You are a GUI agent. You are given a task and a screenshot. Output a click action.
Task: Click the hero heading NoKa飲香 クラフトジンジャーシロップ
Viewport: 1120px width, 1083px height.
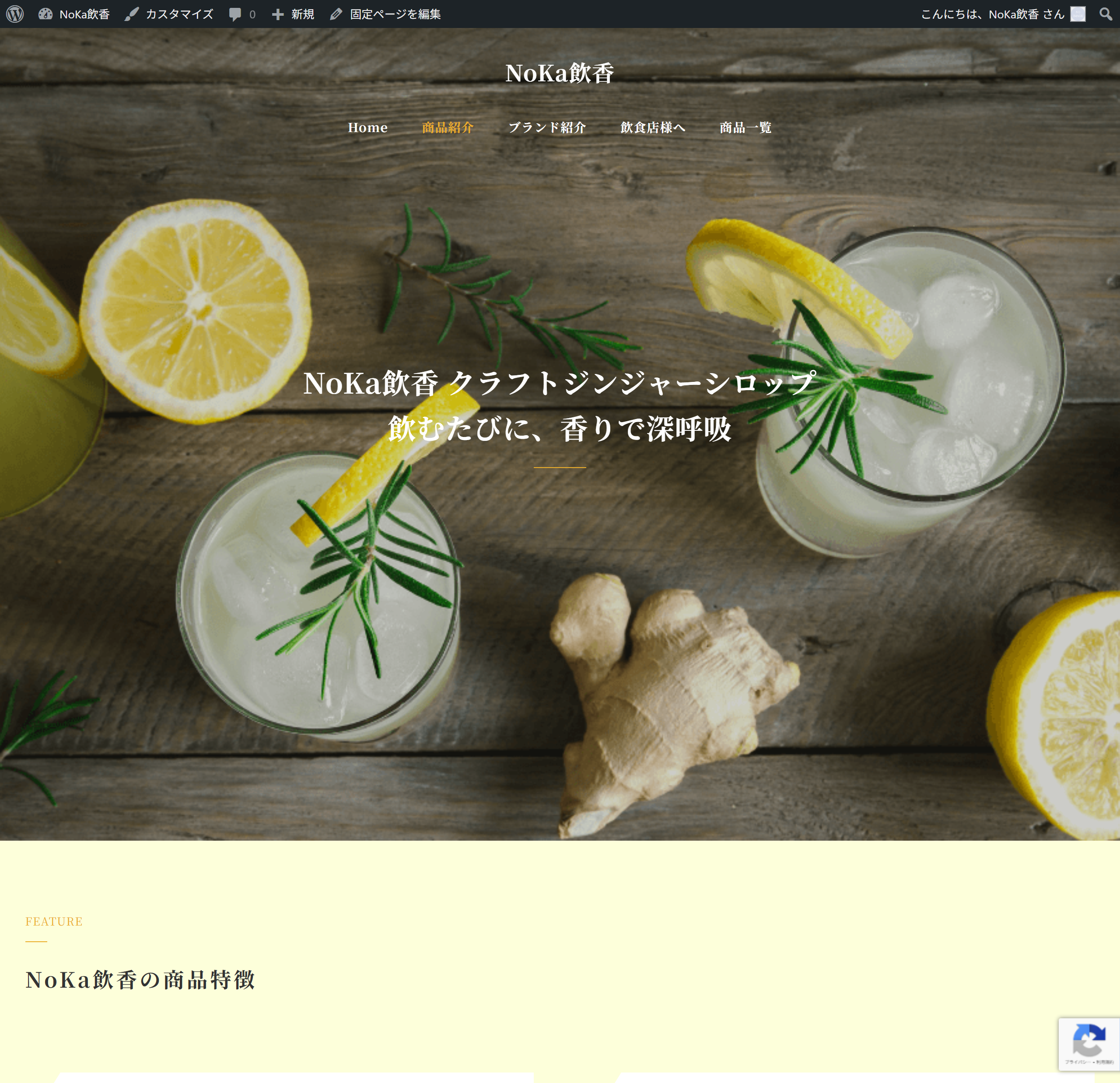click(x=560, y=382)
